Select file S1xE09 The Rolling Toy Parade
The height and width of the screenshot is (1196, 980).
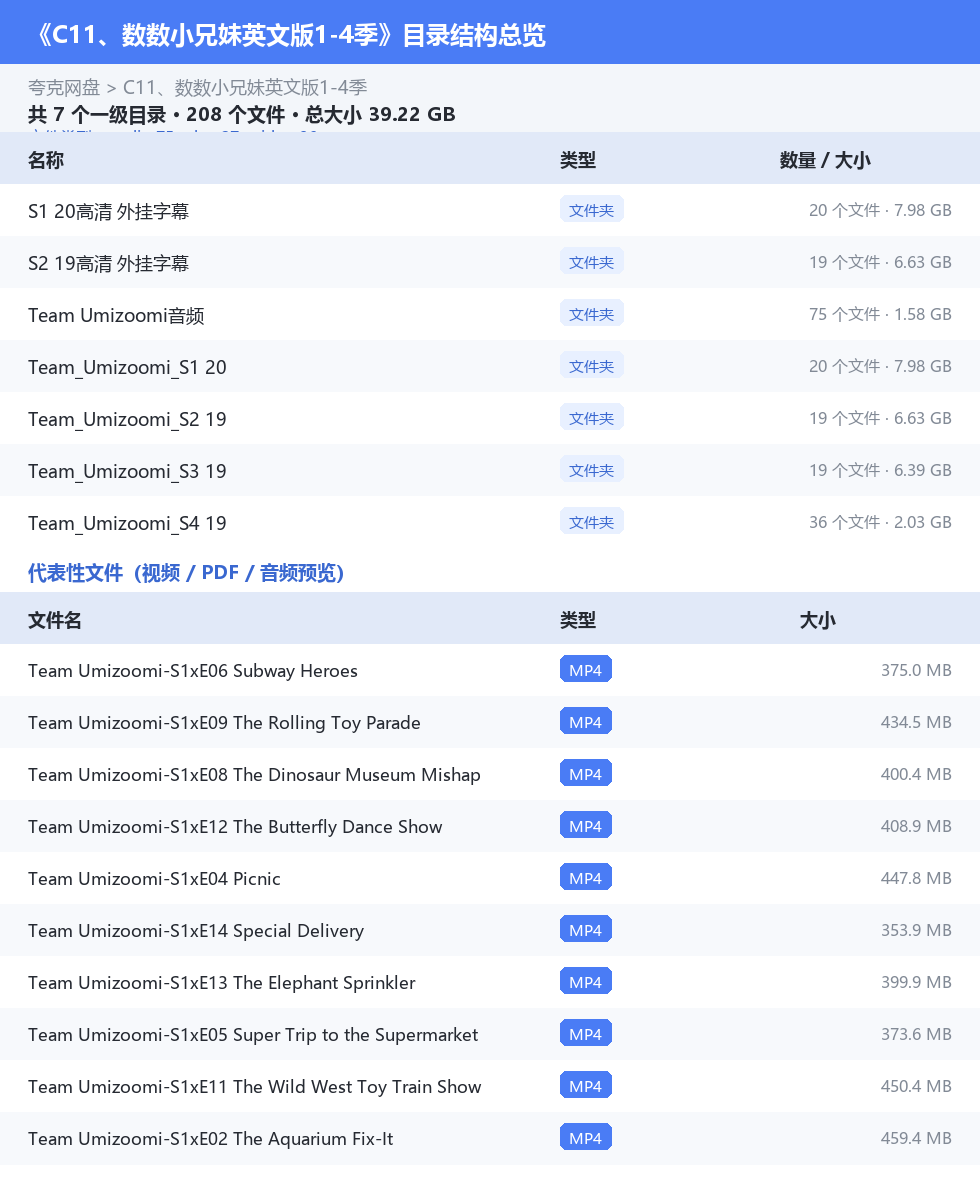click(x=490, y=722)
